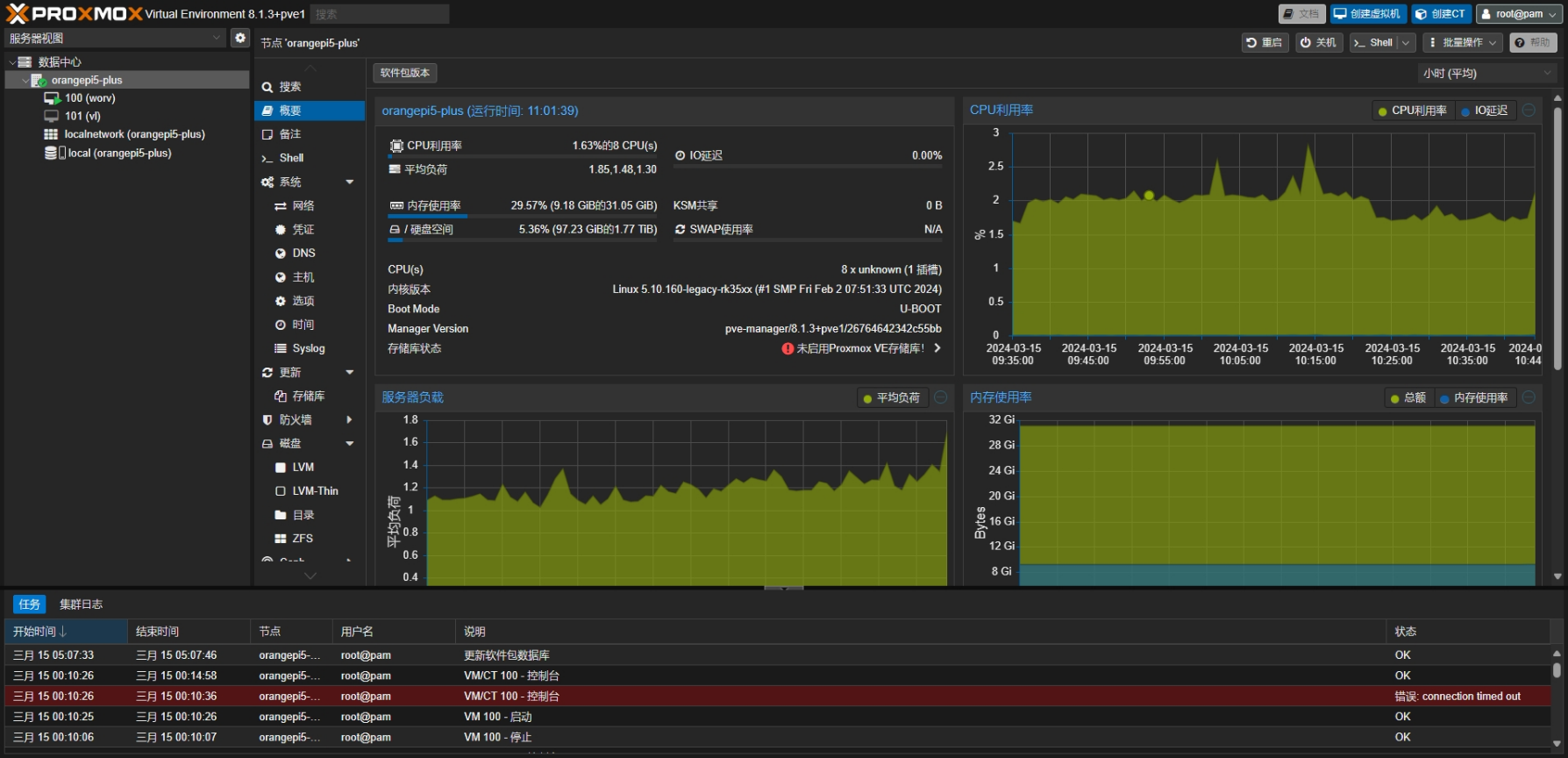This screenshot has width=1568, height=758.
Task: Select the connection timed out task row
Action: 777,697
